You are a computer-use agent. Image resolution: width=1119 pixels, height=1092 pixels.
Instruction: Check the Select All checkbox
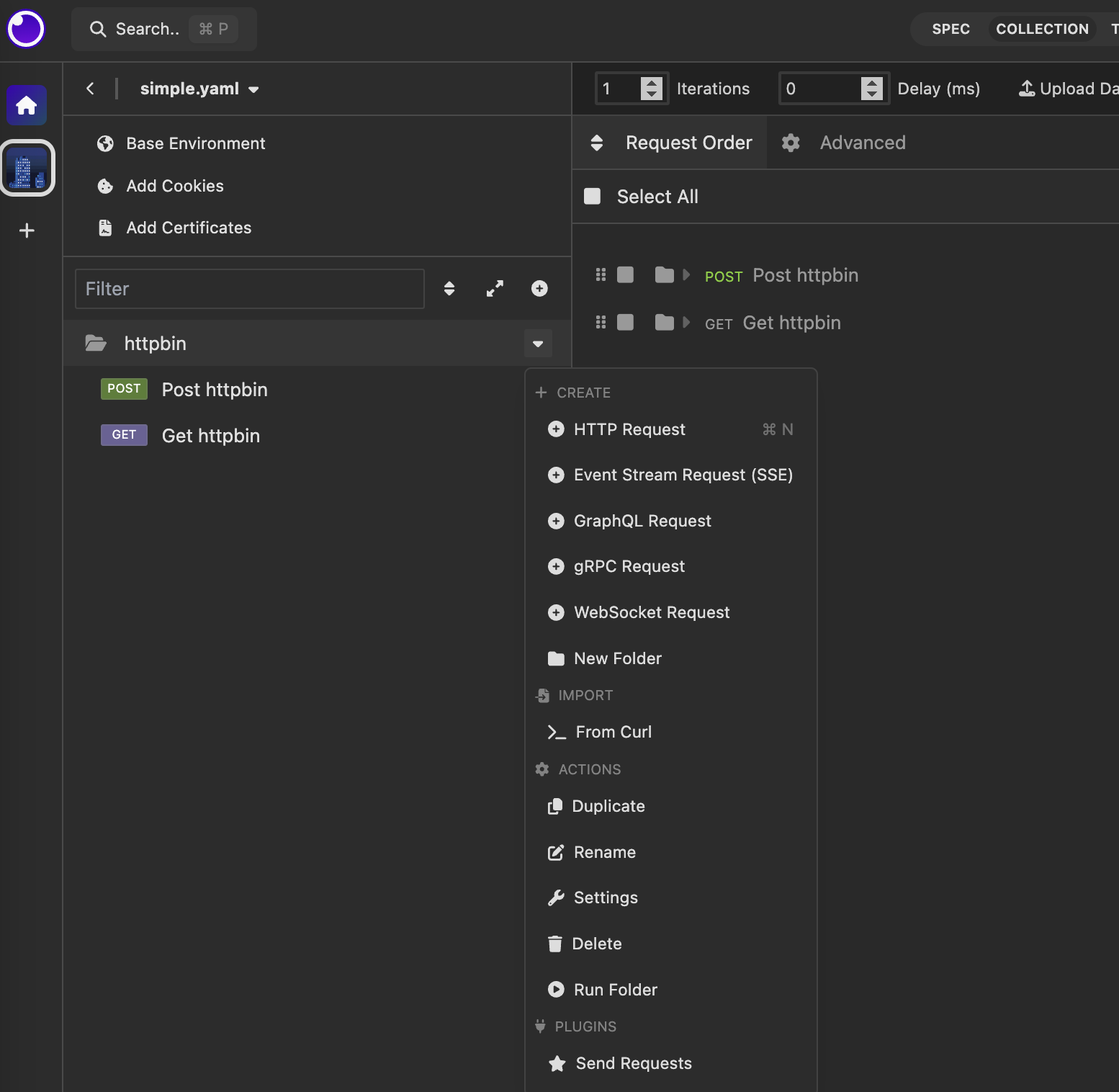(592, 197)
